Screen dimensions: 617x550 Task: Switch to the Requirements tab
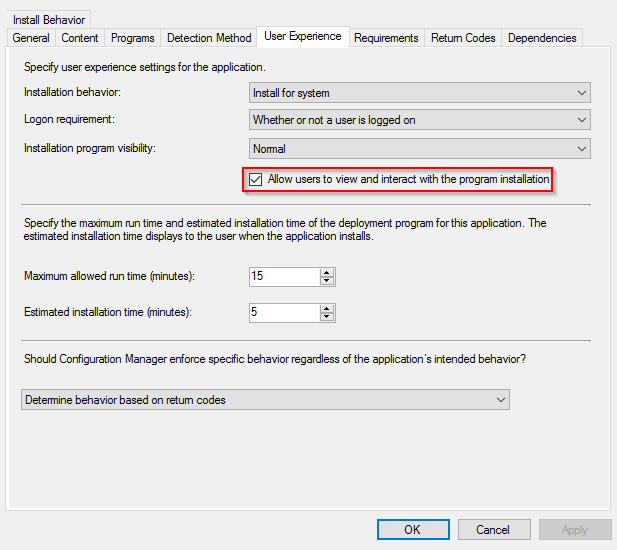(x=386, y=38)
